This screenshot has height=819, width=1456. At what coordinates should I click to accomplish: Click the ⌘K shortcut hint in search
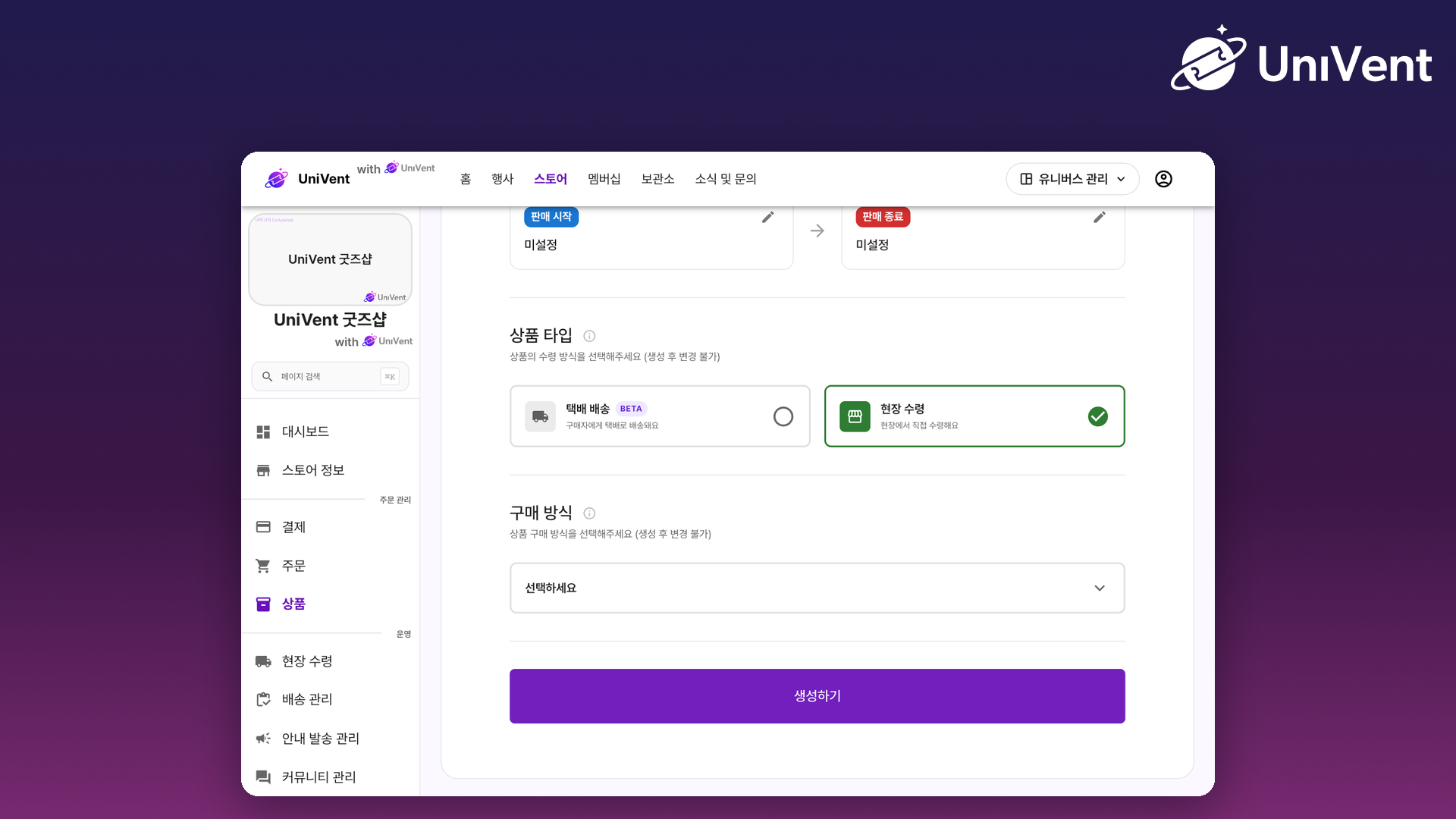pyautogui.click(x=390, y=376)
